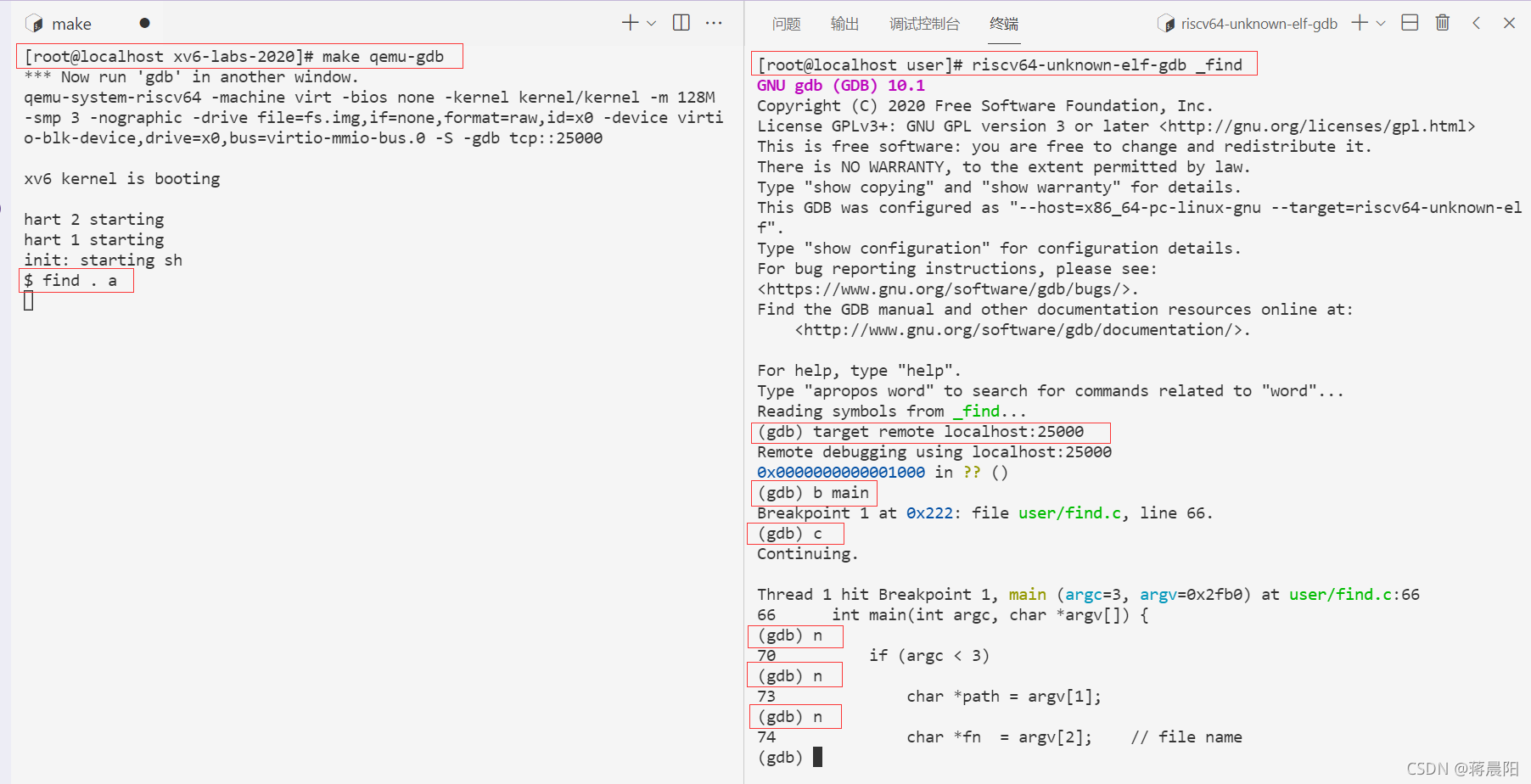Split the terminal in right panel
Viewport: 1531px width, 784px height.
point(1410,23)
